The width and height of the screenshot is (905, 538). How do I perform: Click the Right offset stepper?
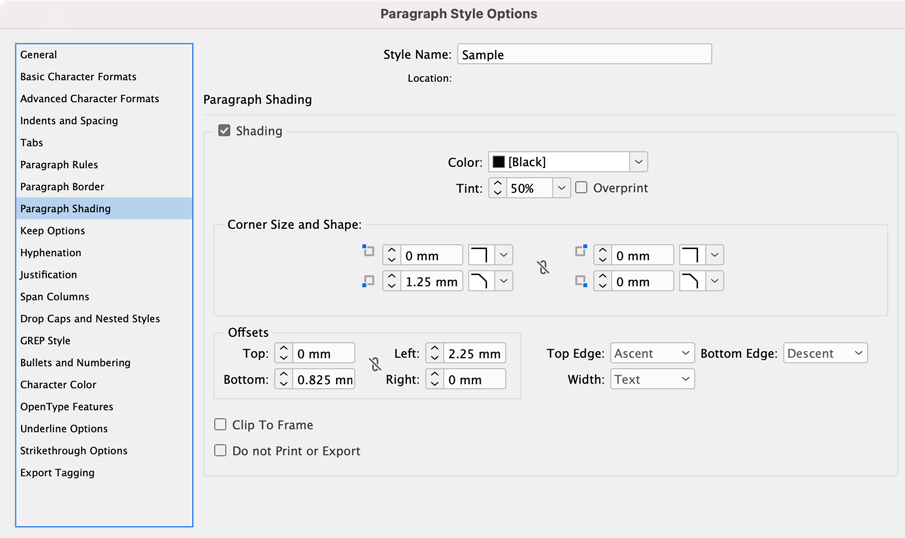(435, 379)
